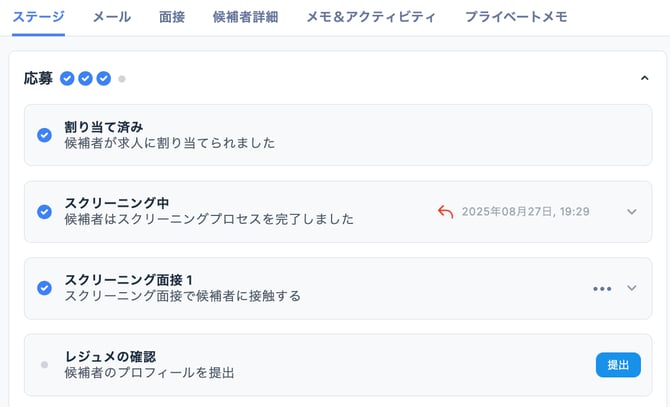
Task: Click the red undo arrow in スクリーニング中
Action: coord(446,211)
